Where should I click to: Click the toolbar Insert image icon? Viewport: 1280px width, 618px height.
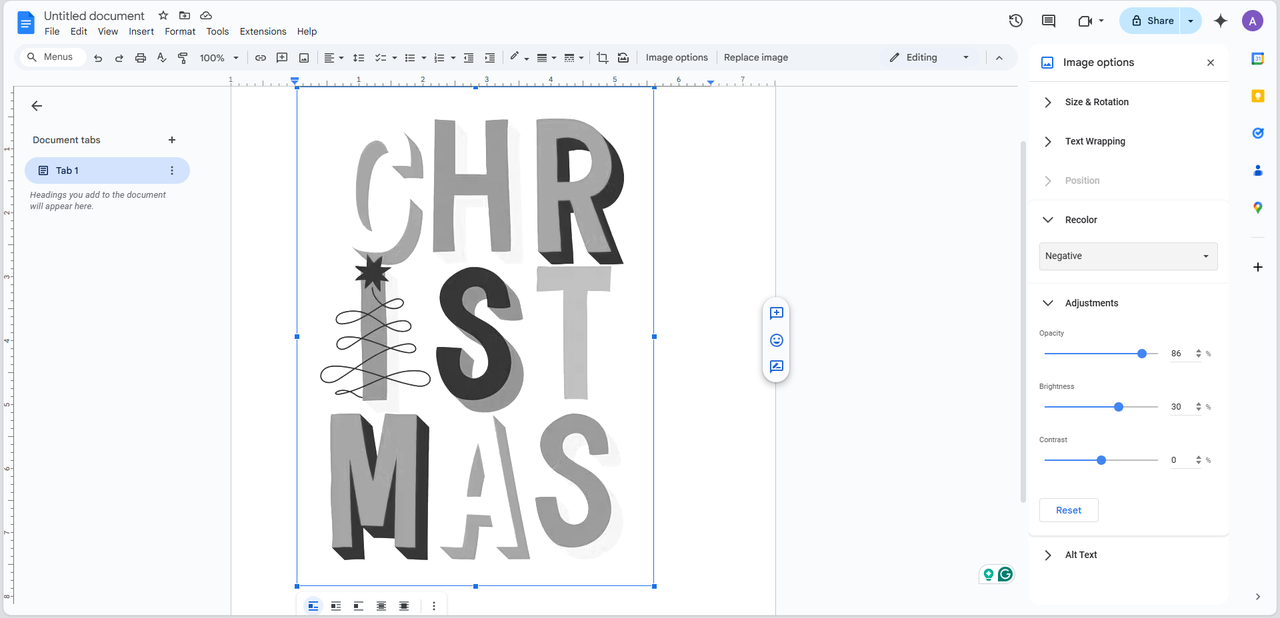tap(304, 58)
